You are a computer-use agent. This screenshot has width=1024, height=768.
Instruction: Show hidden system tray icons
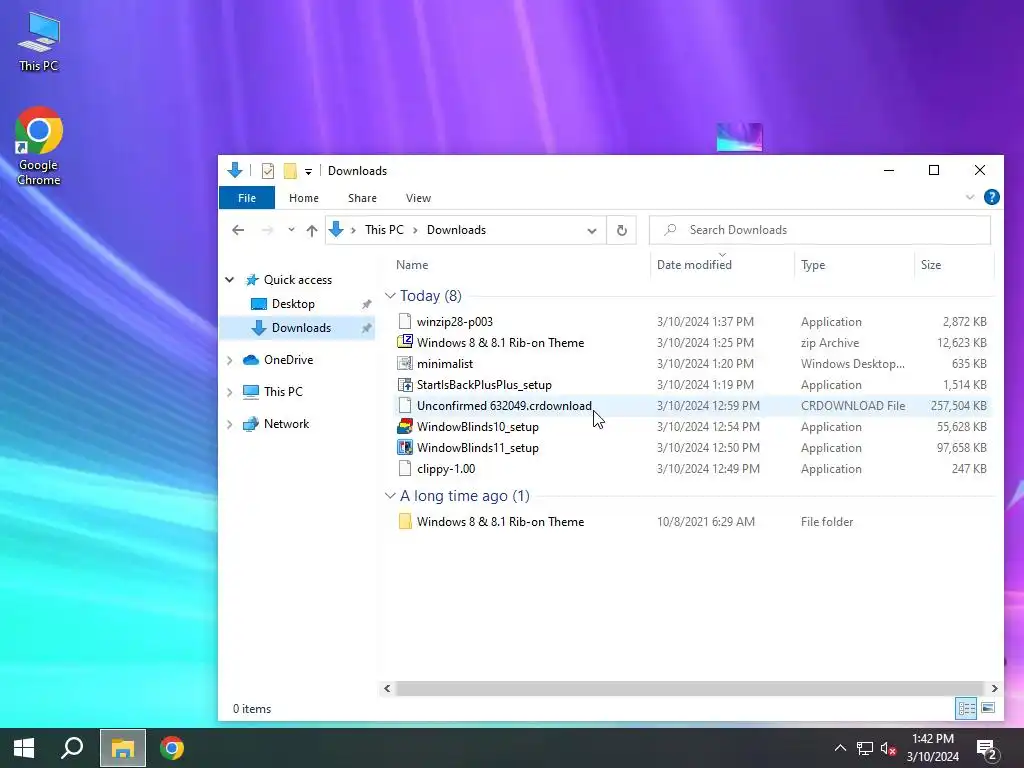coord(840,748)
